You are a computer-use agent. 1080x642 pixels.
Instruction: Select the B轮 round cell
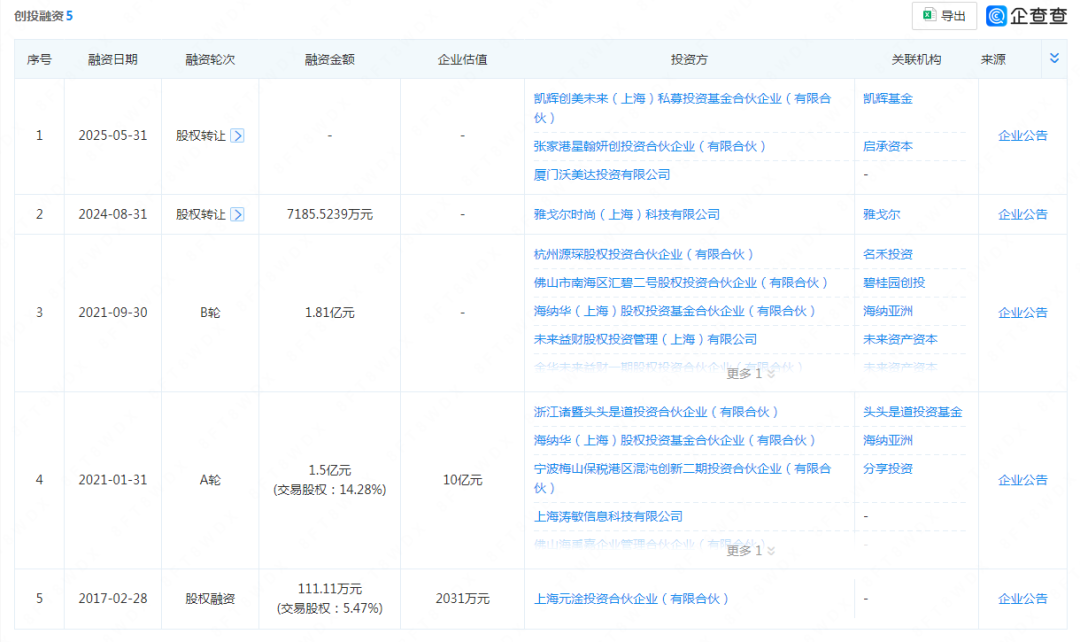click(x=210, y=313)
